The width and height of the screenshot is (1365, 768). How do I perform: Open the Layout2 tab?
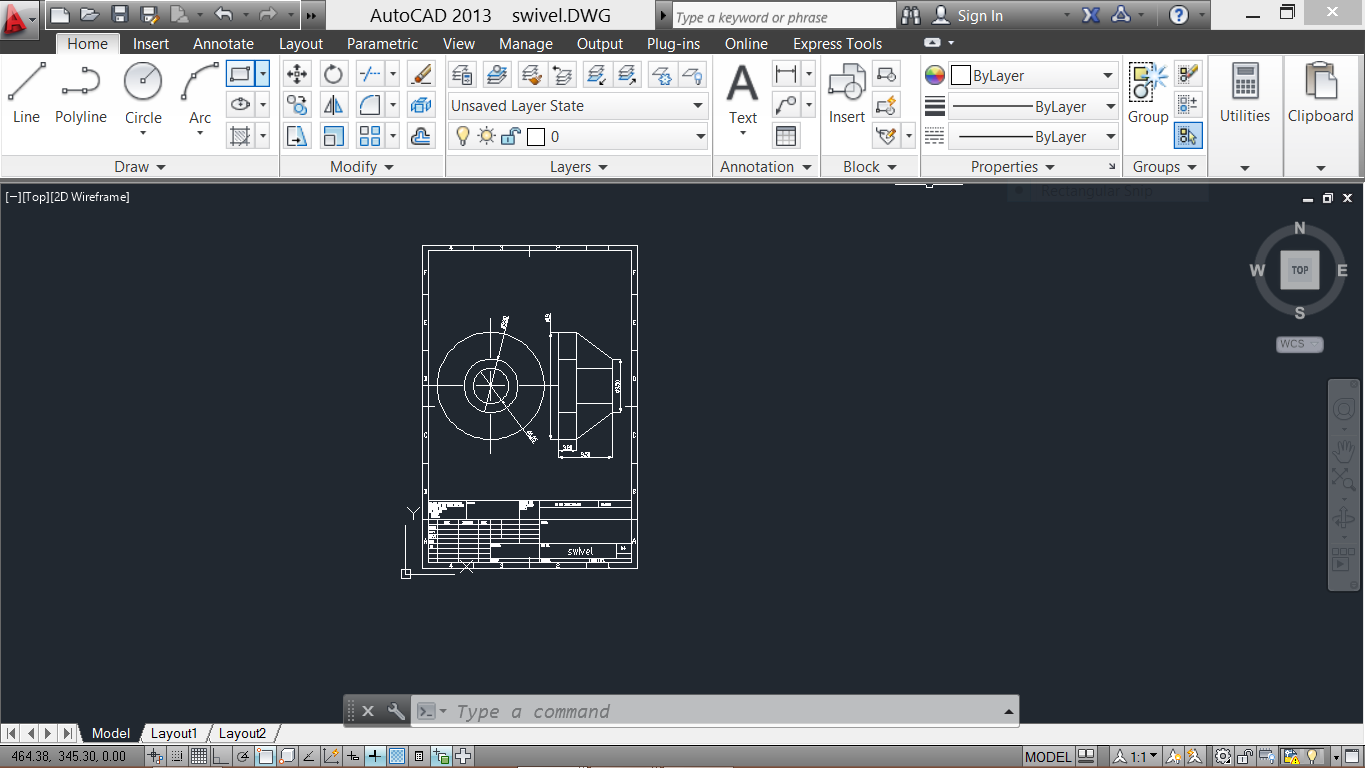[242, 734]
